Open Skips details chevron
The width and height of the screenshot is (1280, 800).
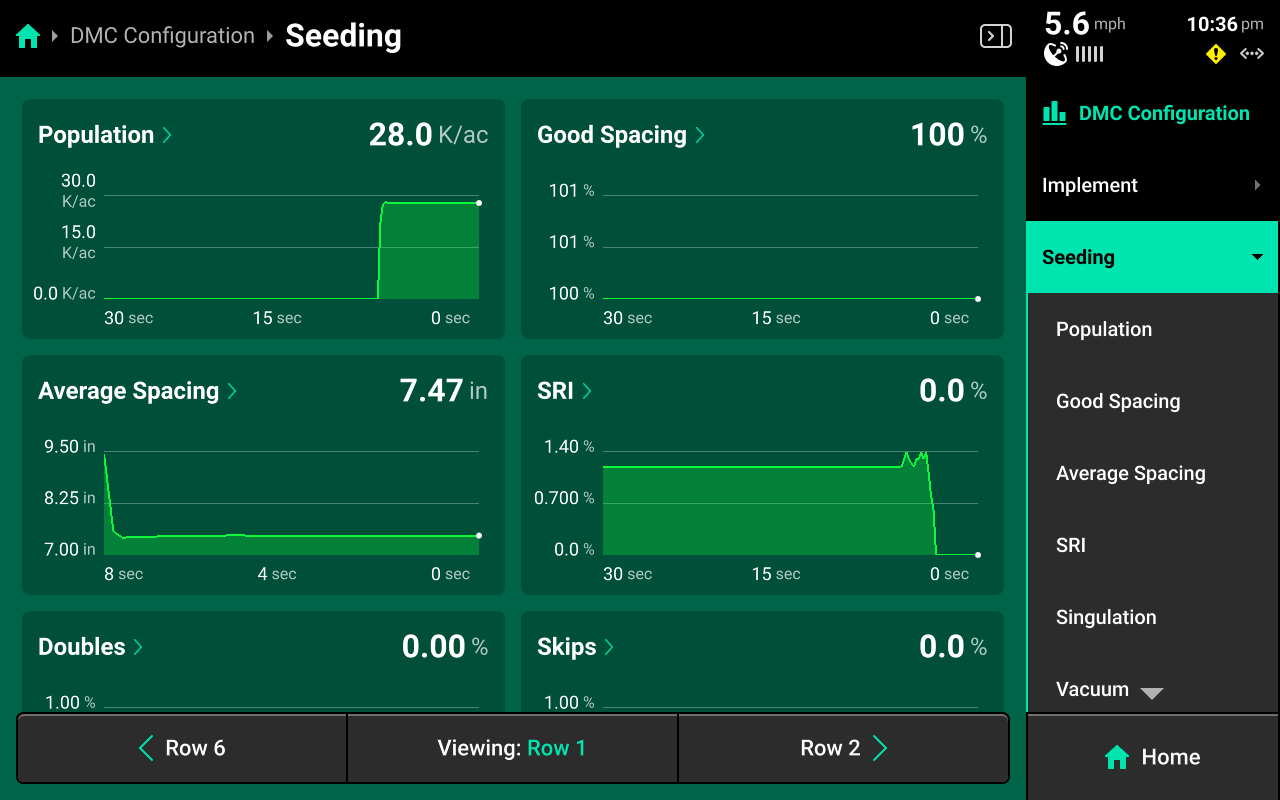(x=608, y=647)
